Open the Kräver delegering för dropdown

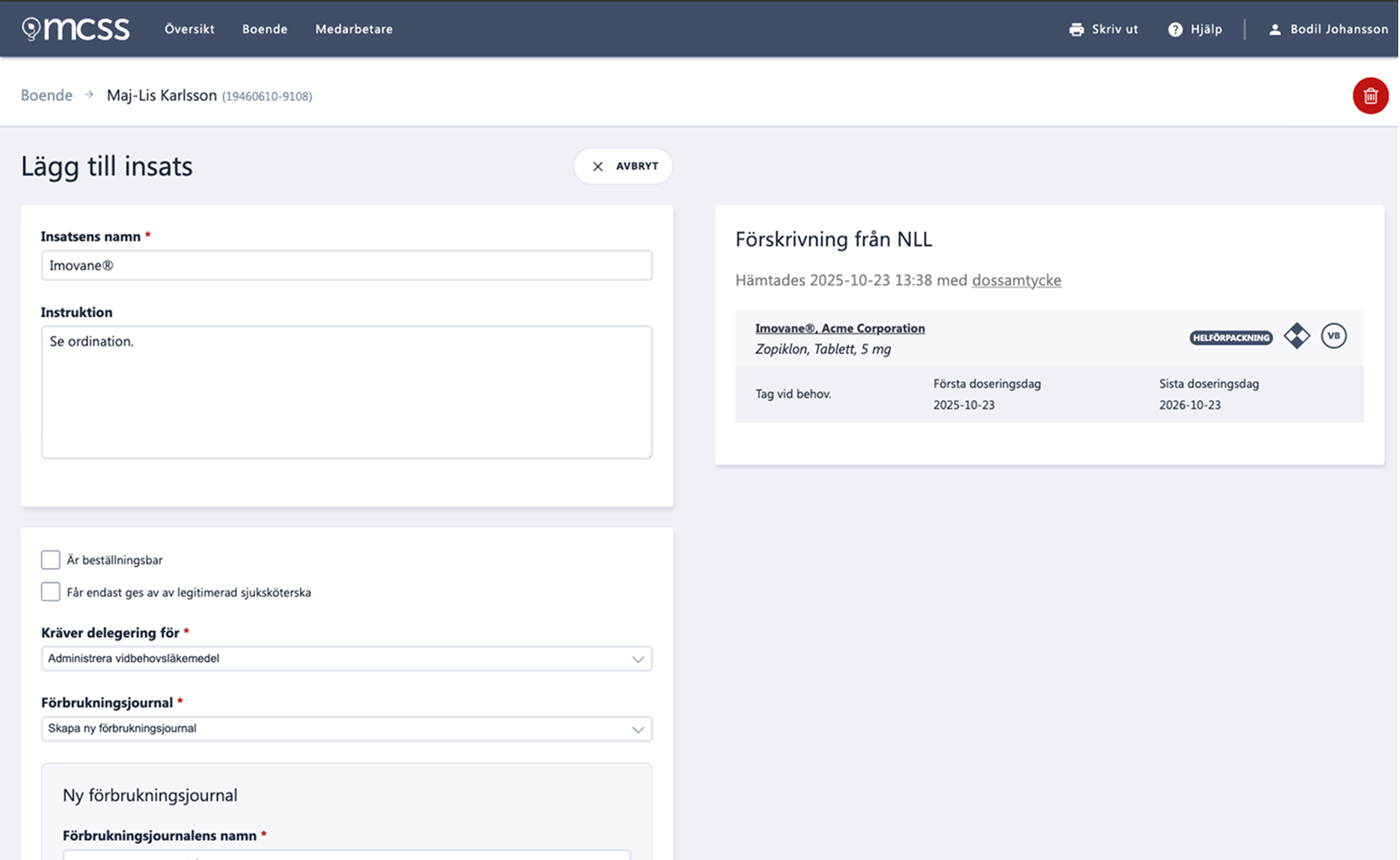coord(346,659)
